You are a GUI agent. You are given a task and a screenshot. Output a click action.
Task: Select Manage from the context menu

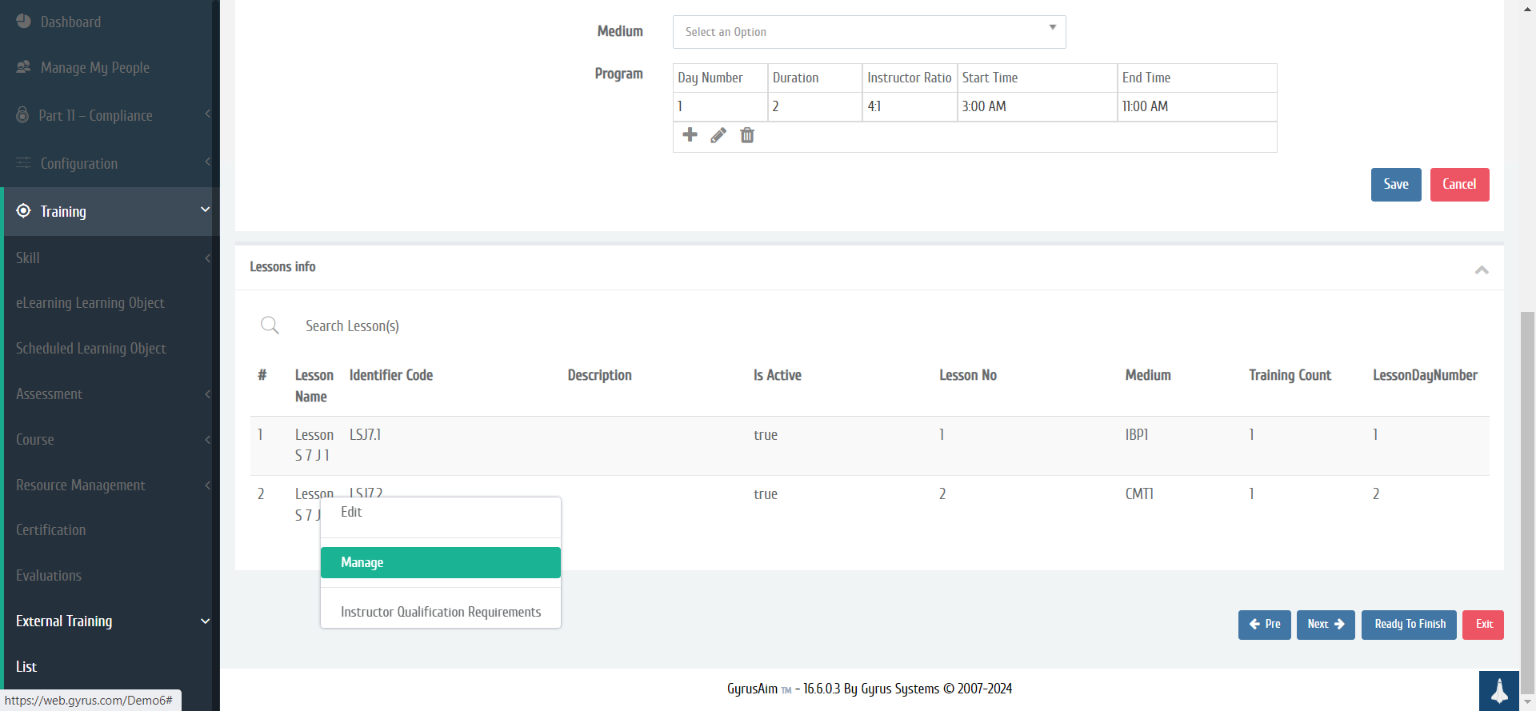point(440,562)
